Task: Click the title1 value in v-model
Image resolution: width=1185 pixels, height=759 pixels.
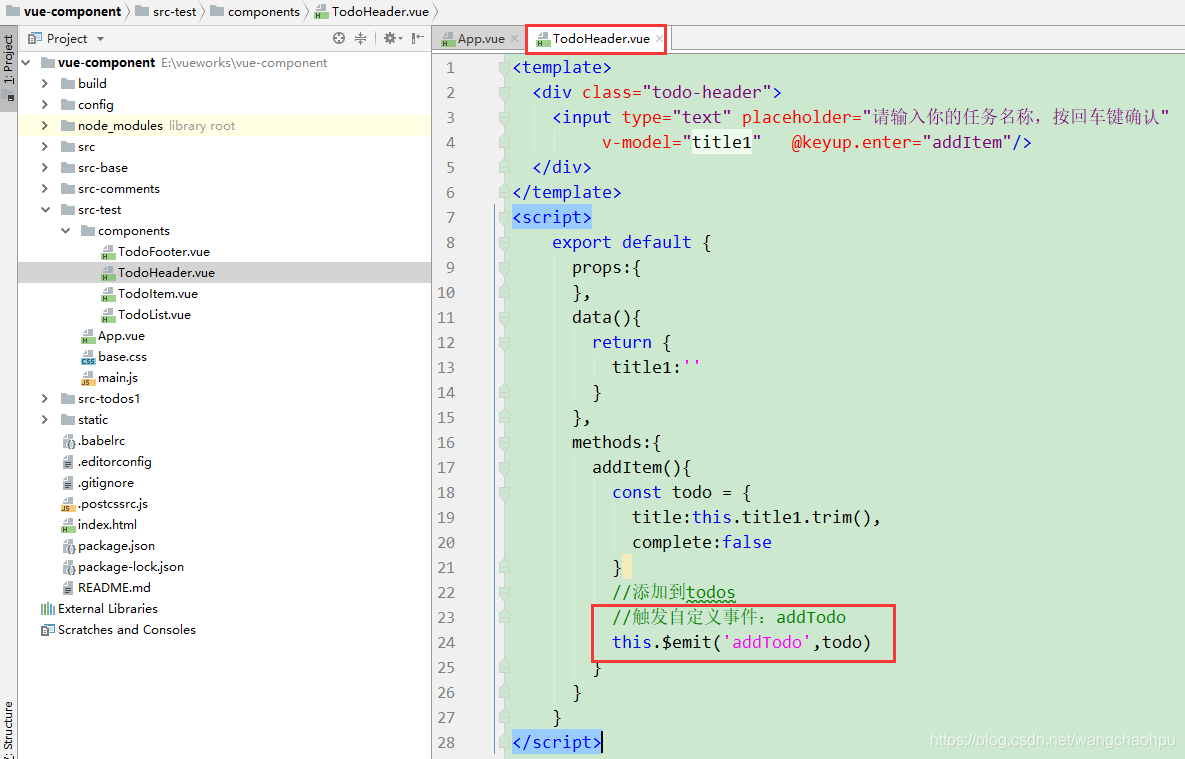Action: coord(722,142)
